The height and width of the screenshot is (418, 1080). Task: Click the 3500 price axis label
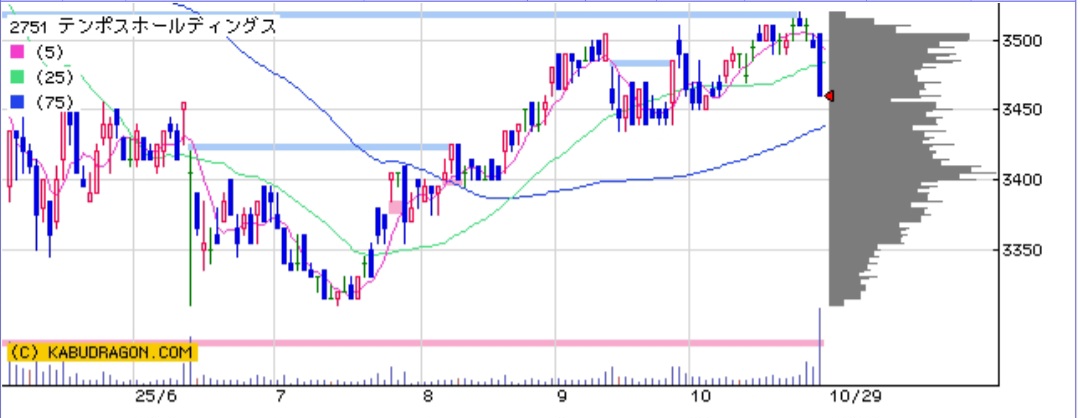[1025, 41]
